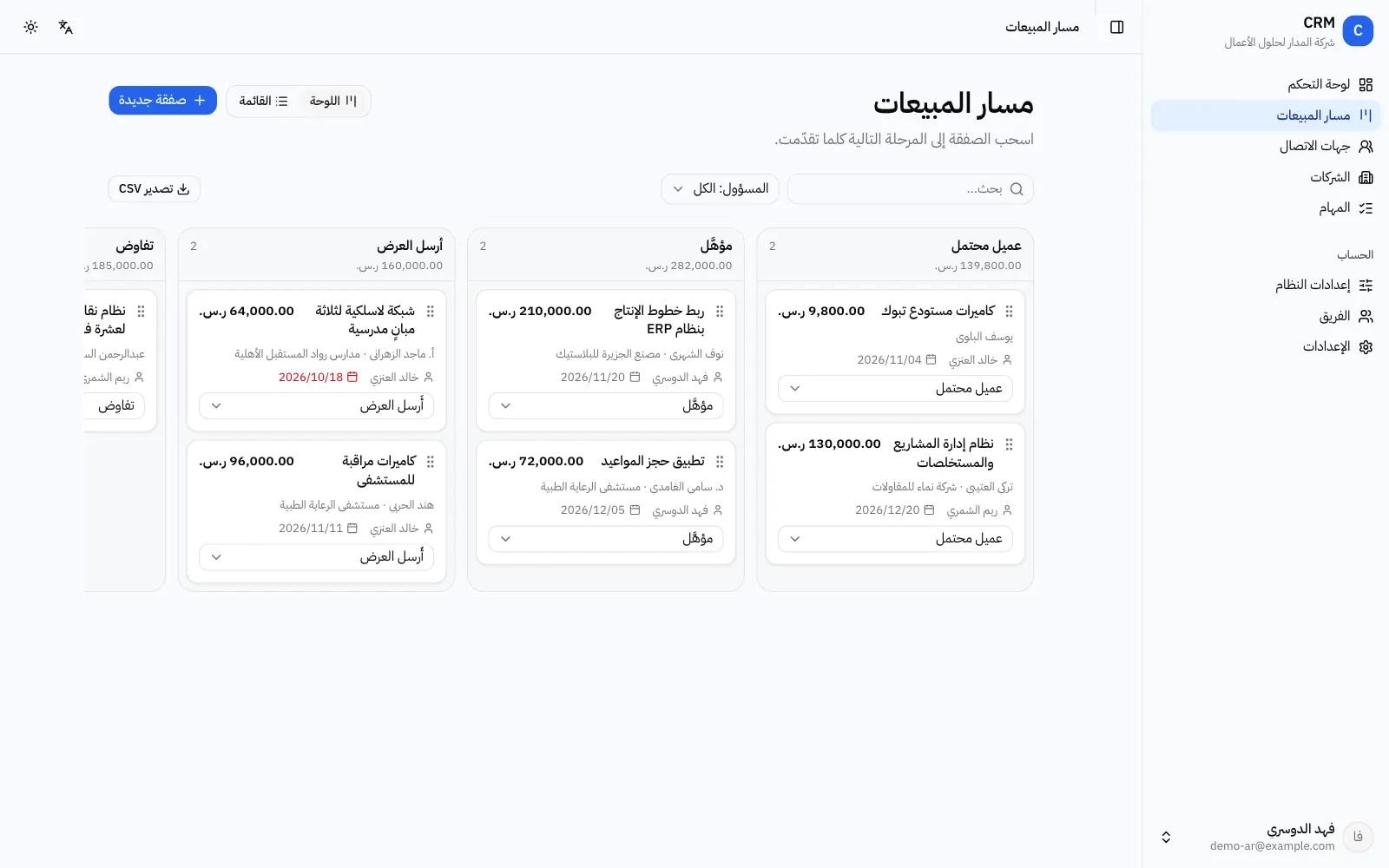This screenshot has width=1389, height=868.
Task: Click the الشركات building icon
Action: [1366, 177]
